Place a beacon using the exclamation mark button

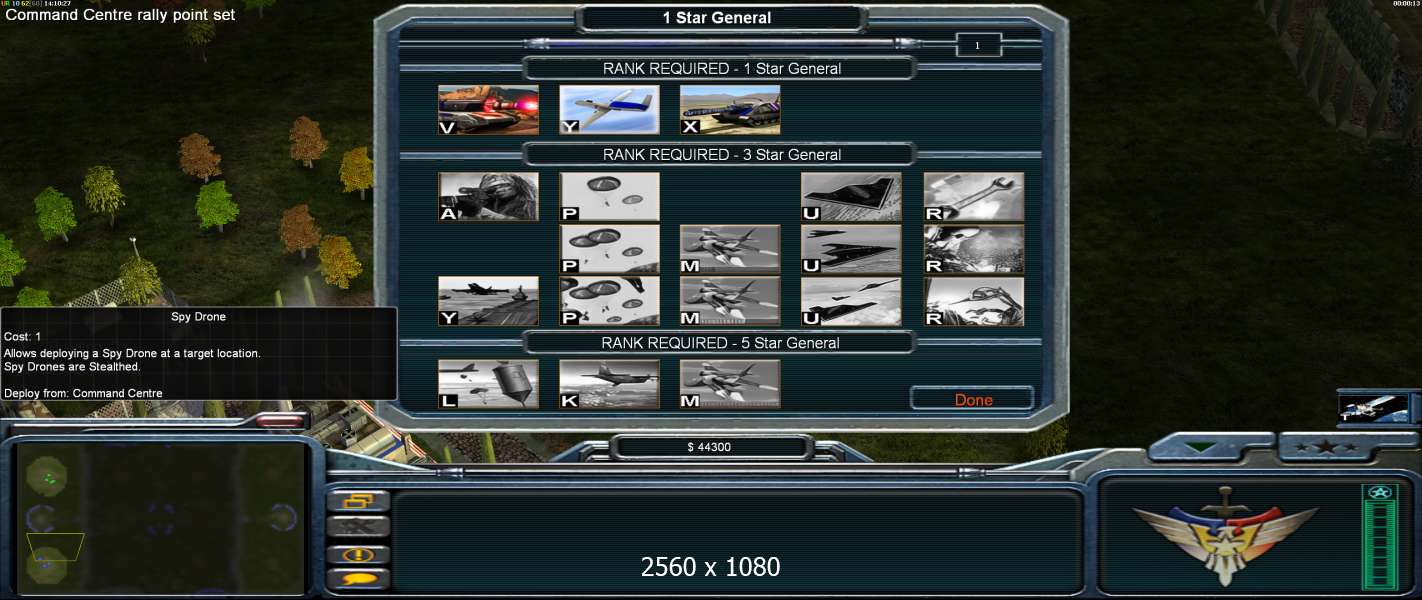(x=359, y=554)
